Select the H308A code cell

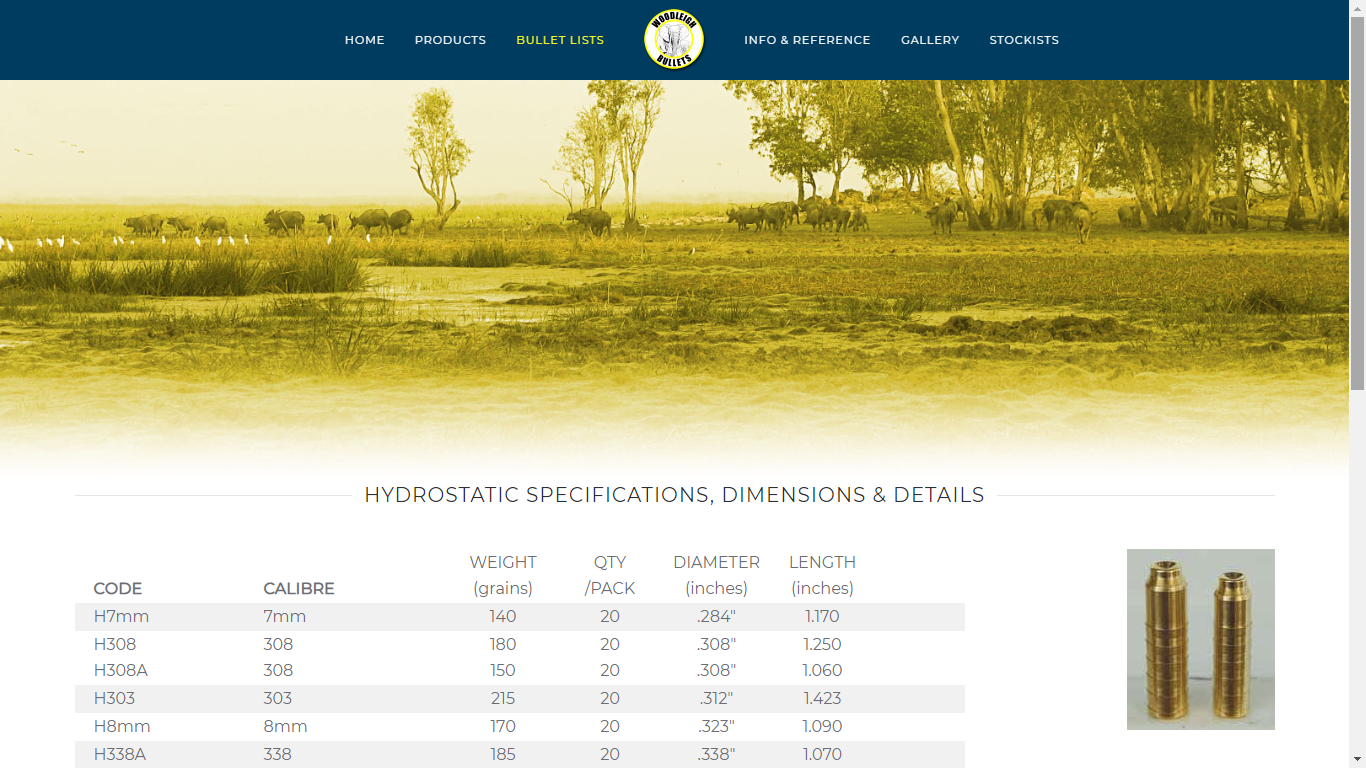[x=121, y=671]
